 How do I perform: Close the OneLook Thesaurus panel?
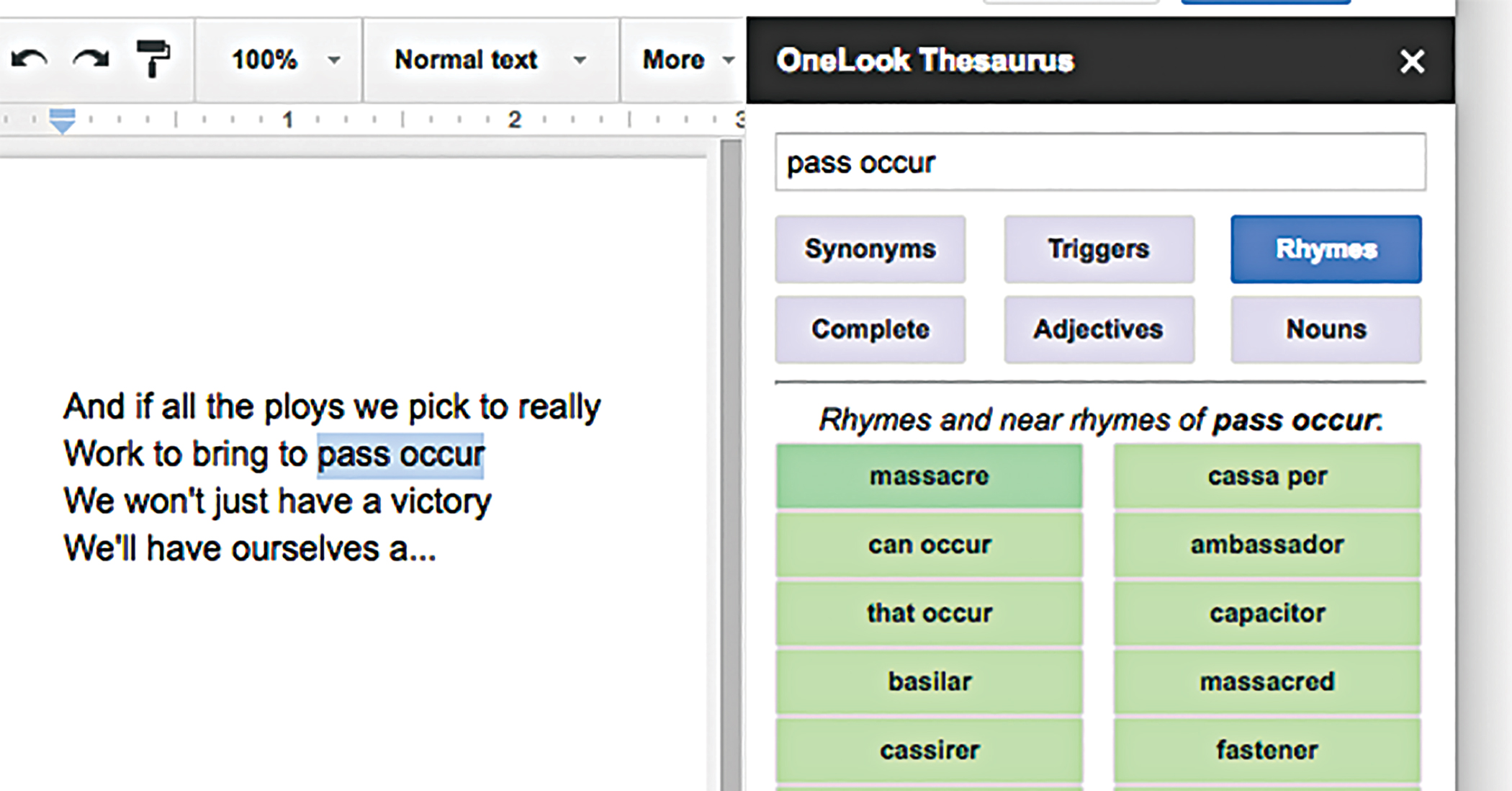(x=1412, y=62)
